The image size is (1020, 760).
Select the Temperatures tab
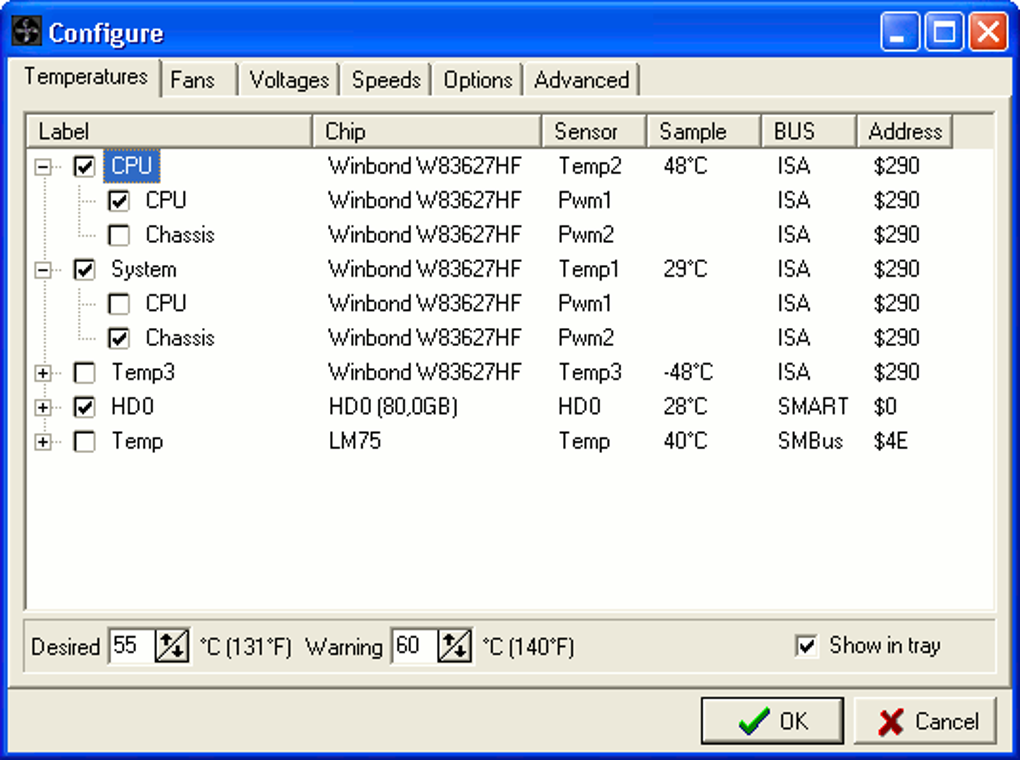point(85,77)
